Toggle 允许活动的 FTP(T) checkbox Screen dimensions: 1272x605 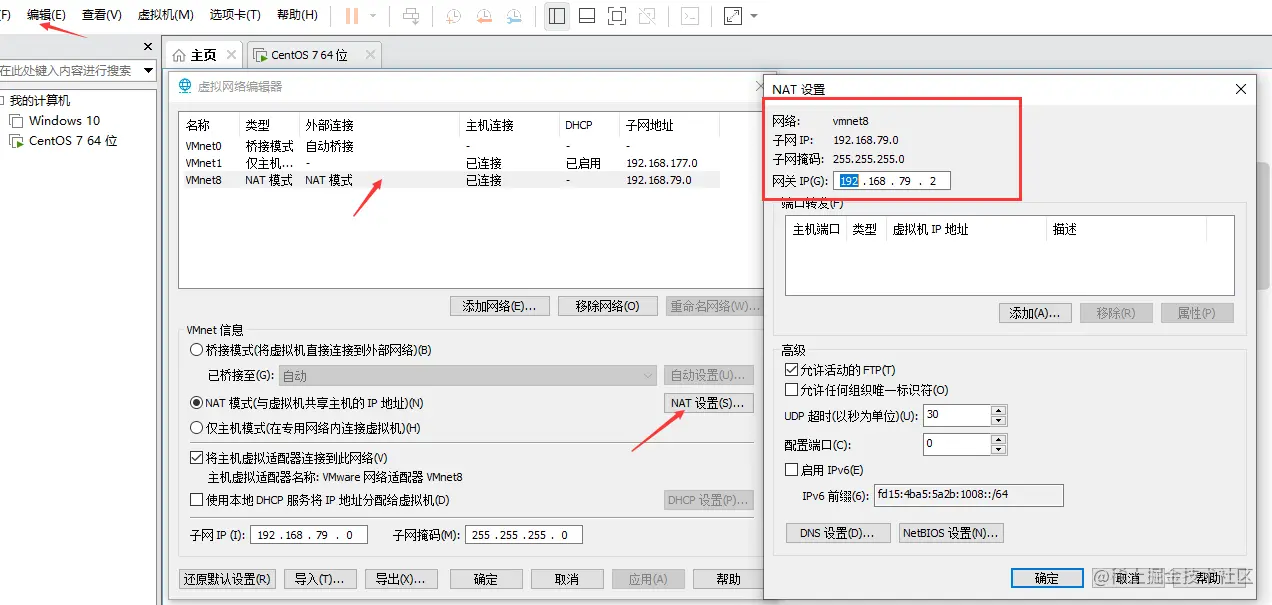[x=792, y=370]
